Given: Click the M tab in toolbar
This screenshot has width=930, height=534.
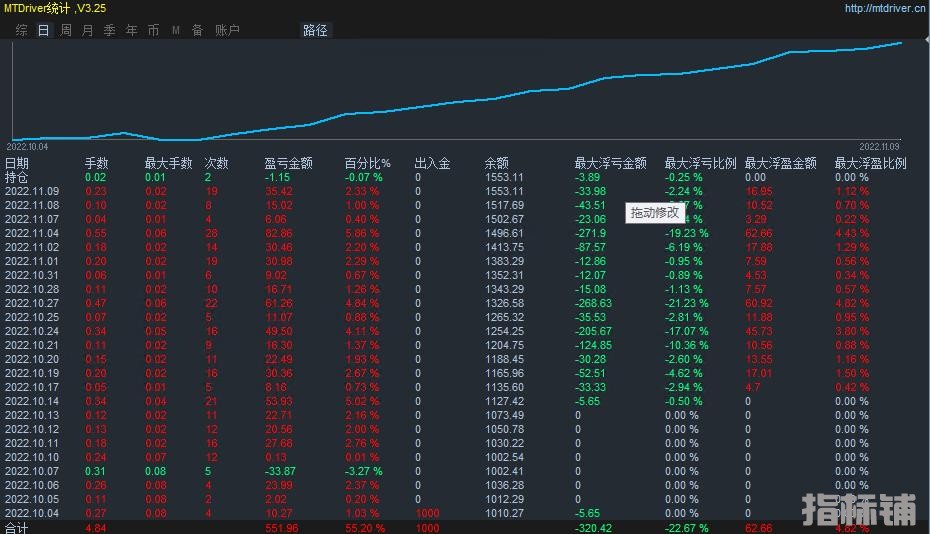Looking at the screenshot, I should coord(176,30).
